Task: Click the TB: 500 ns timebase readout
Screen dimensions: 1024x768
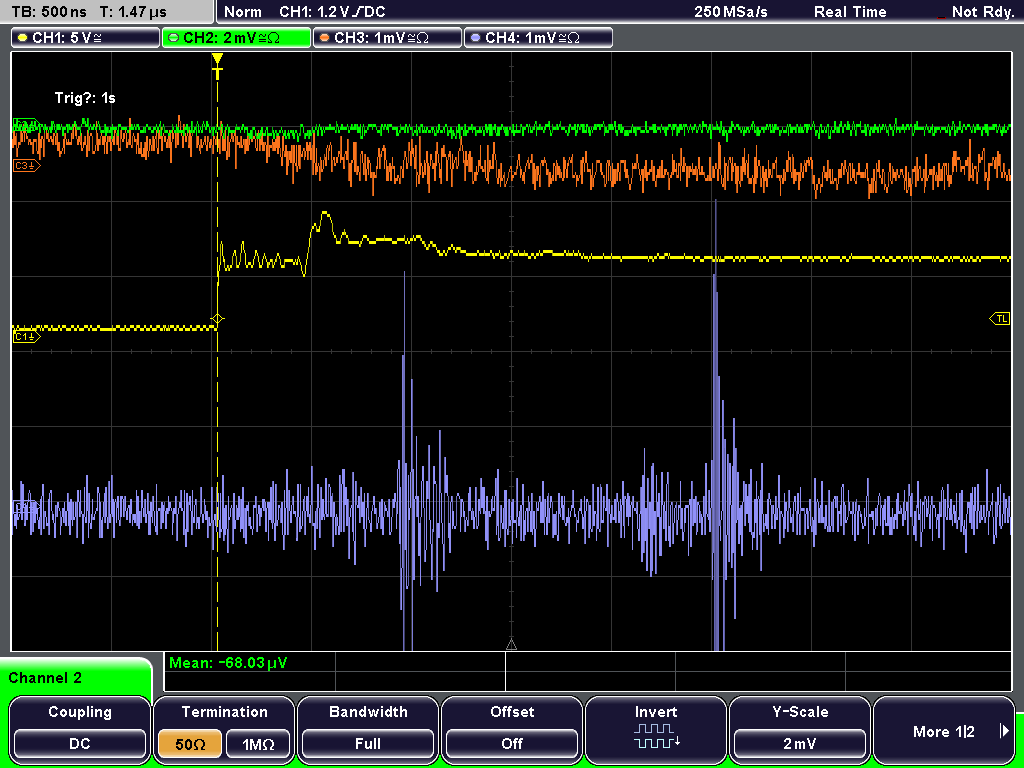Action: (49, 12)
